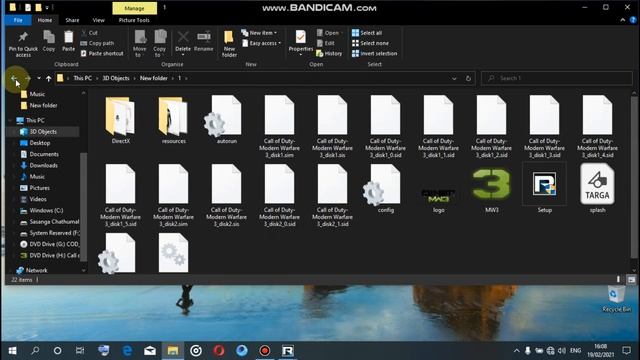Refresh the address bar location
The height and width of the screenshot is (360, 640).
pos(468,78)
